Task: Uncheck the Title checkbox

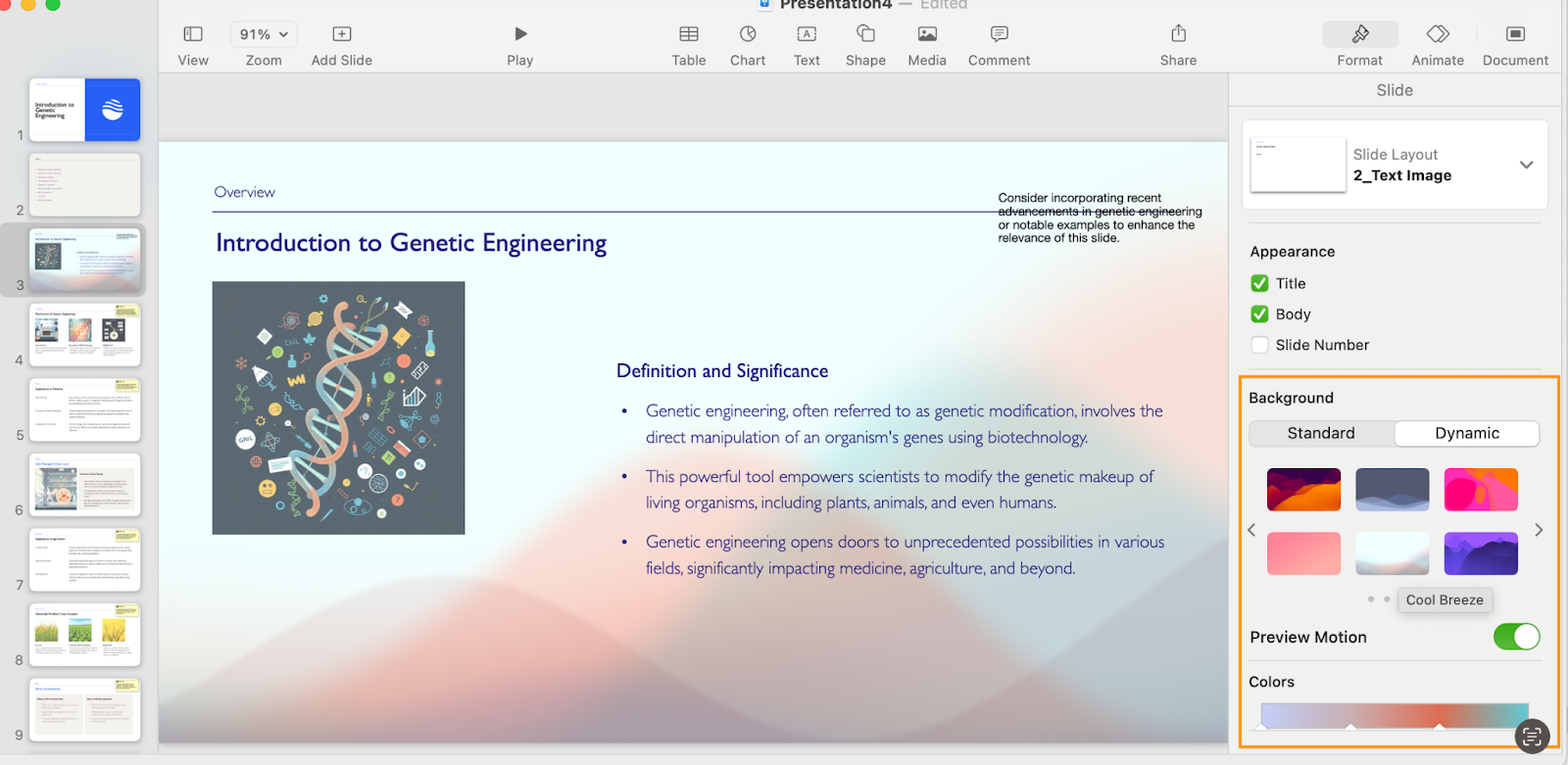Action: tap(1260, 283)
